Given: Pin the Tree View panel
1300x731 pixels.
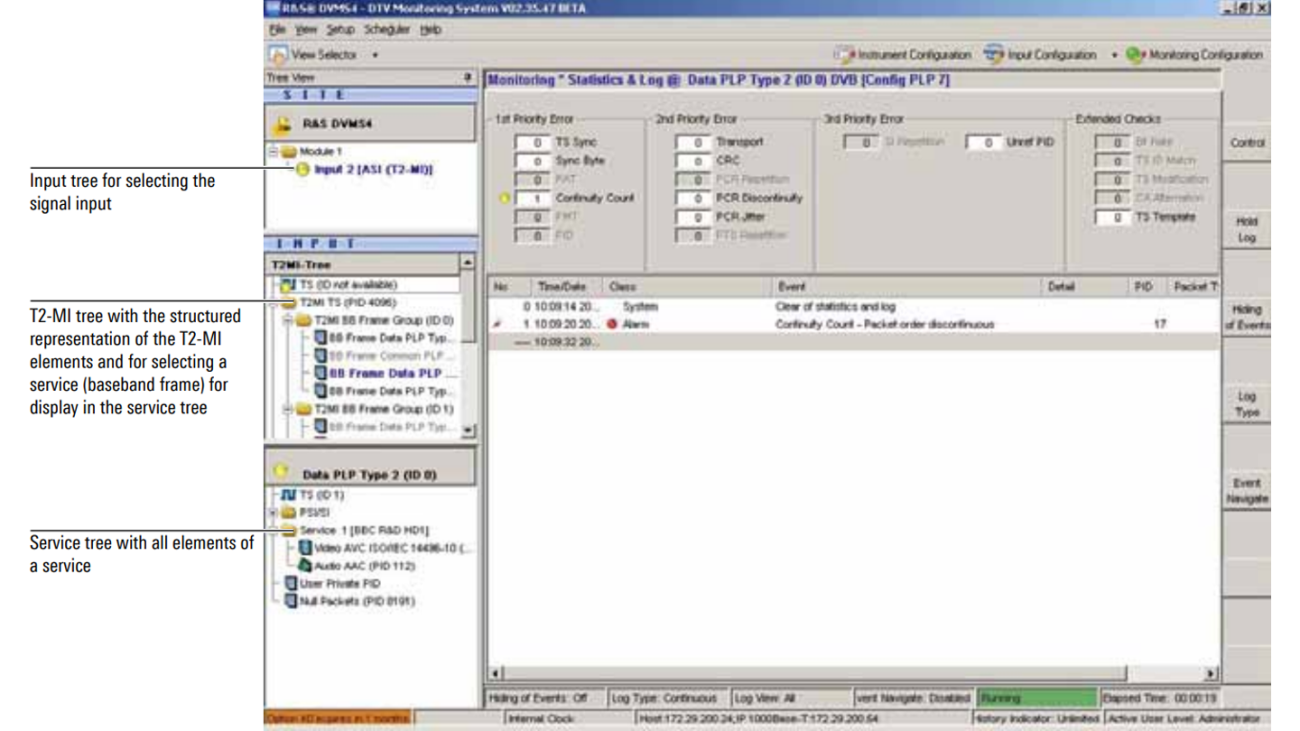Looking at the screenshot, I should (x=467, y=77).
